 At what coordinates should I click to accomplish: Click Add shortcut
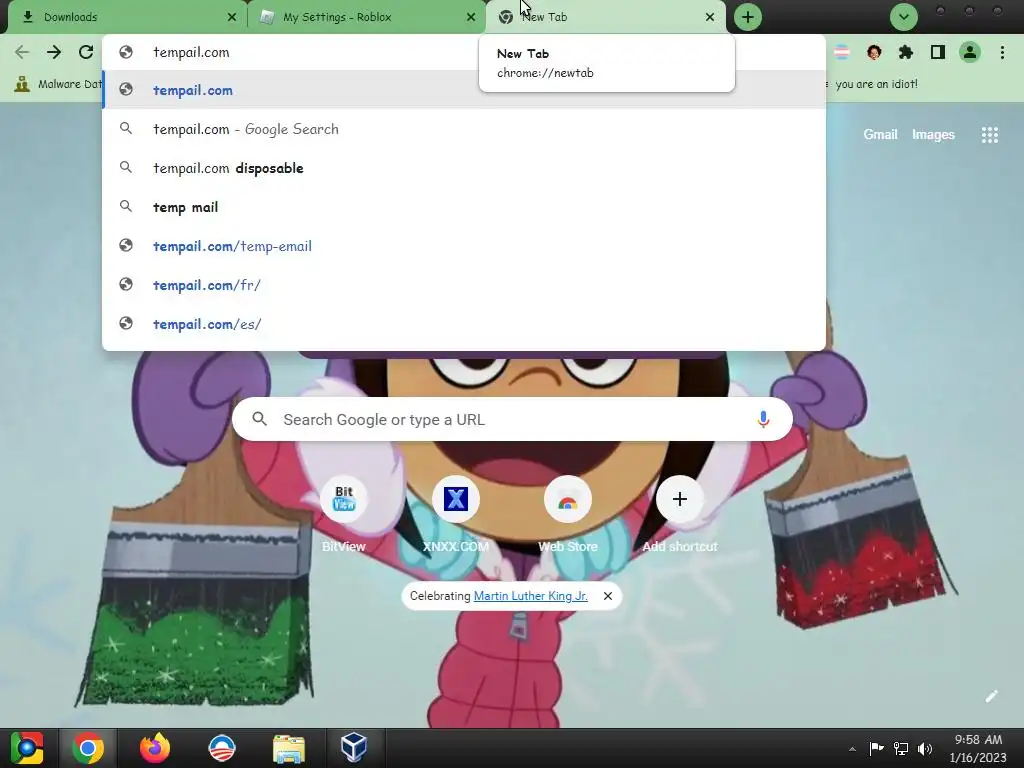[679, 514]
